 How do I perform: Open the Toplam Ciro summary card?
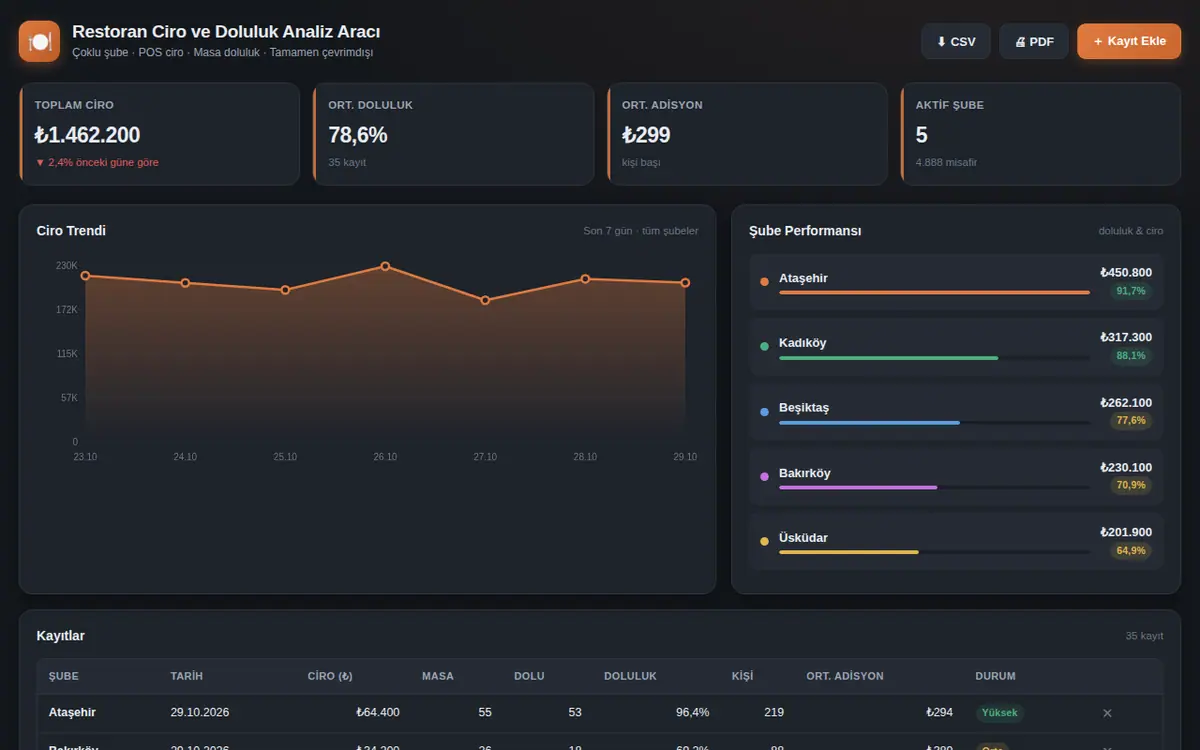[159, 134]
